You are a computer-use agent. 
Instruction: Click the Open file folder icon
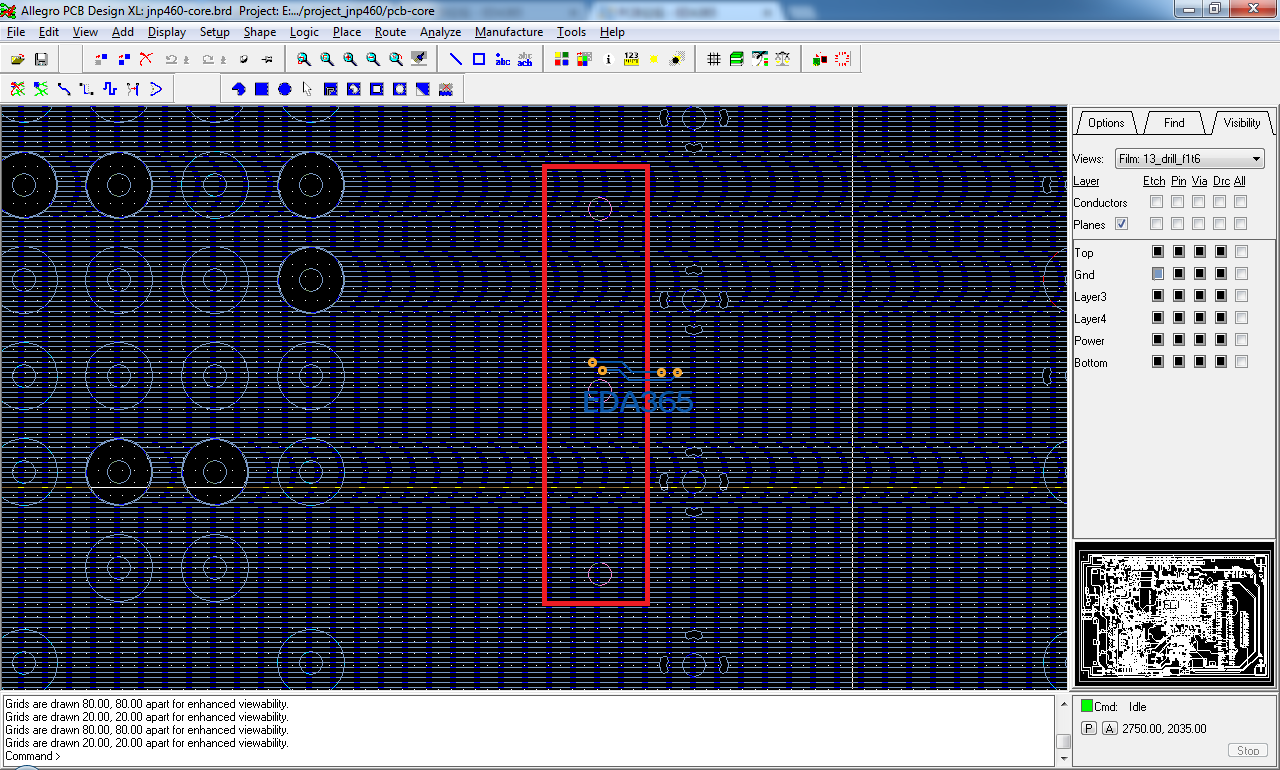[x=18, y=60]
